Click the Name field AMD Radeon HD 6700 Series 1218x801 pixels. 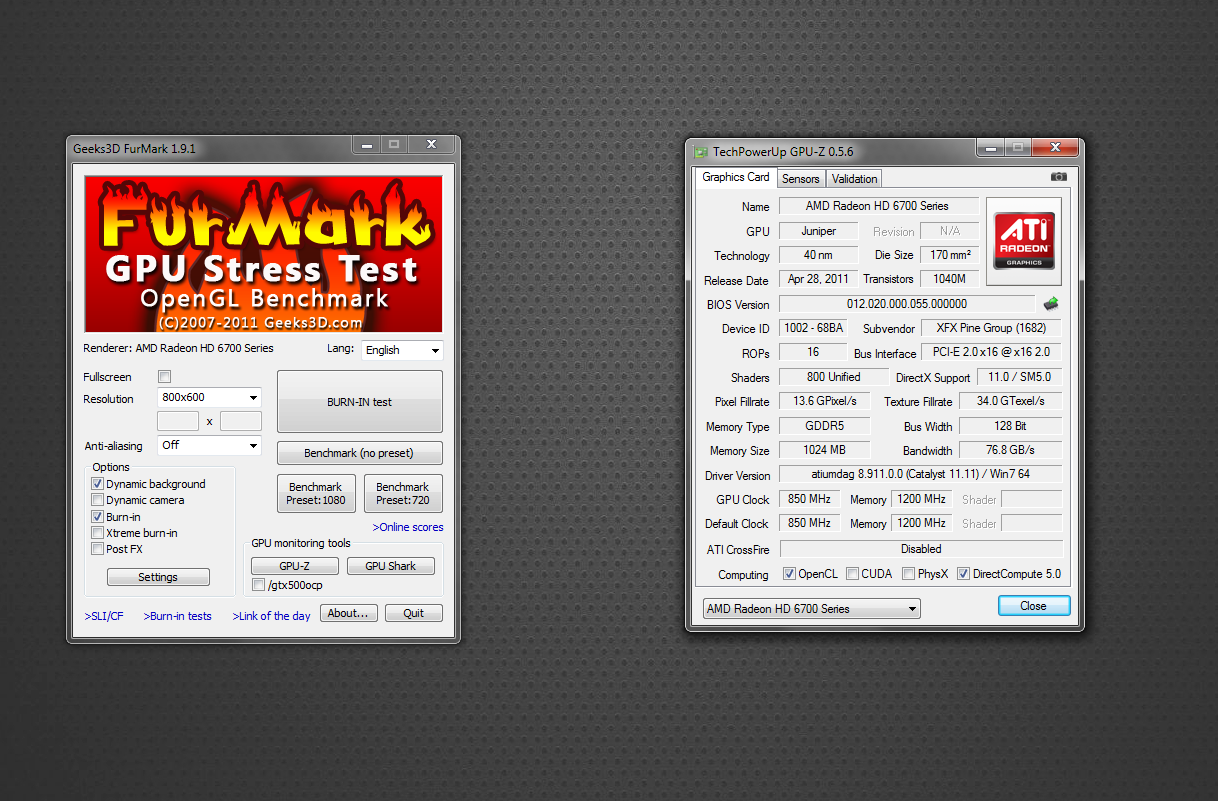point(878,206)
